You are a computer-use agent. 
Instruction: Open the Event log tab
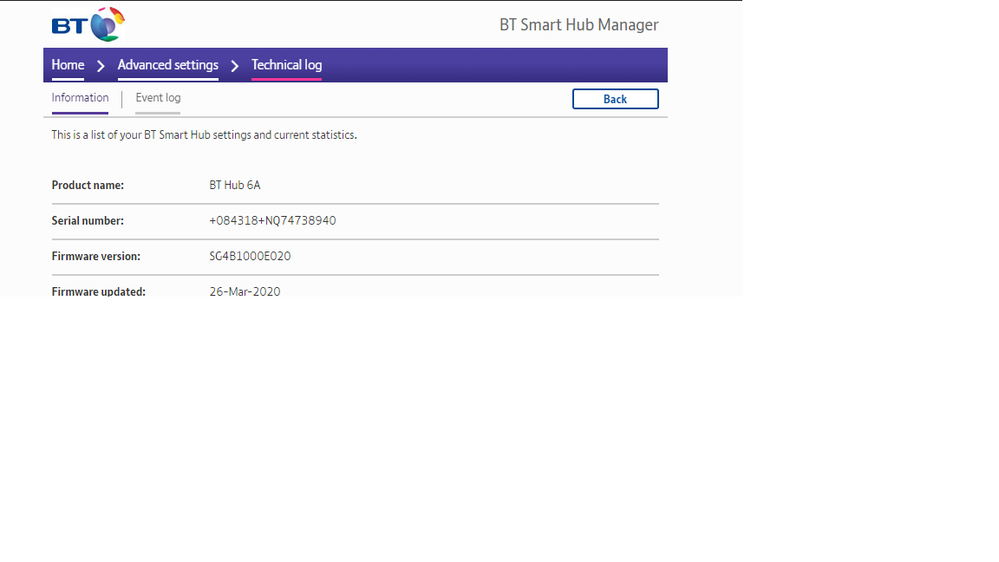(158, 98)
